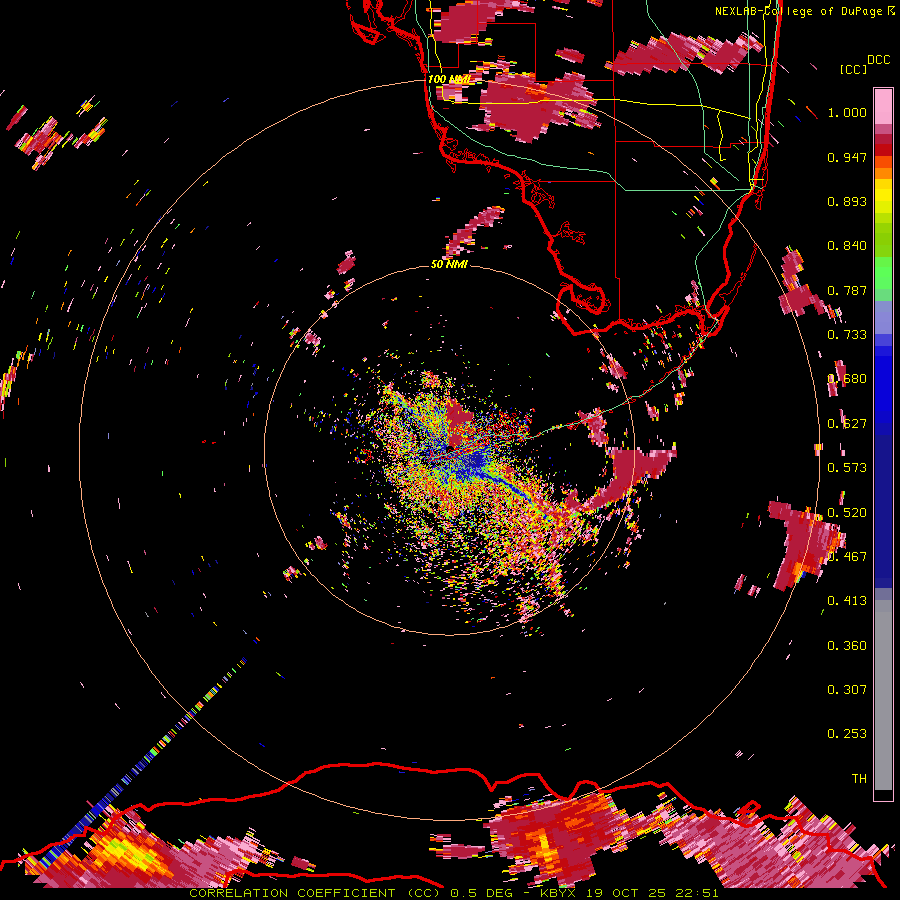Select the 0.947 scale value
The image size is (900, 900).
coord(847,157)
